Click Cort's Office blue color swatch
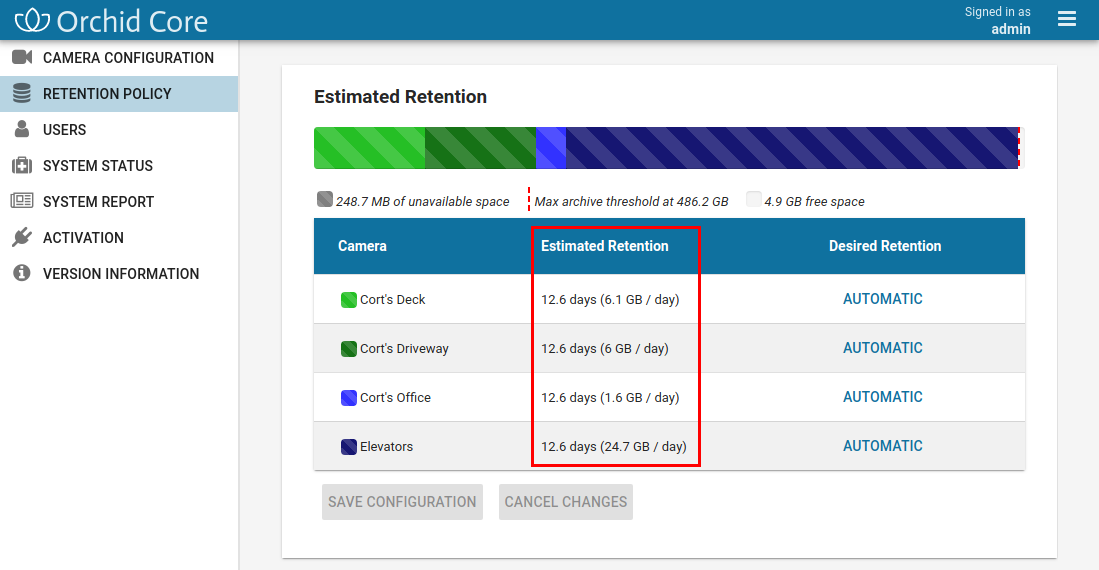The height and width of the screenshot is (570, 1099). pos(348,398)
